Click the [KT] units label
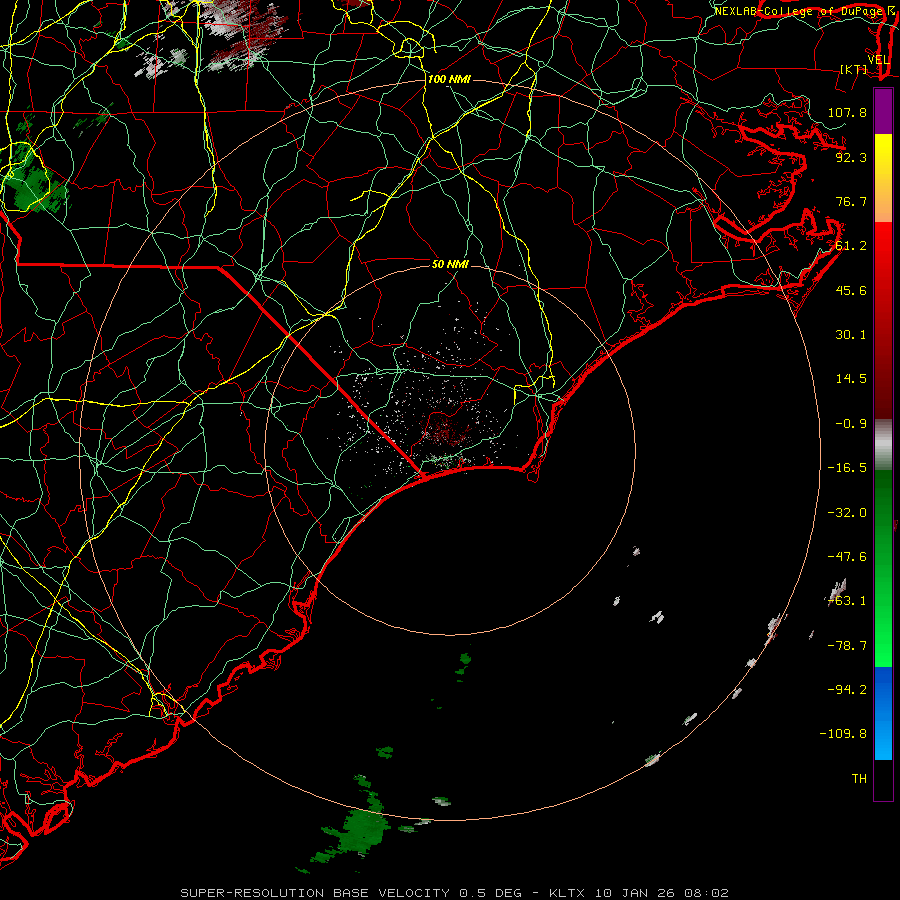Viewport: 900px width, 900px height. tap(854, 69)
